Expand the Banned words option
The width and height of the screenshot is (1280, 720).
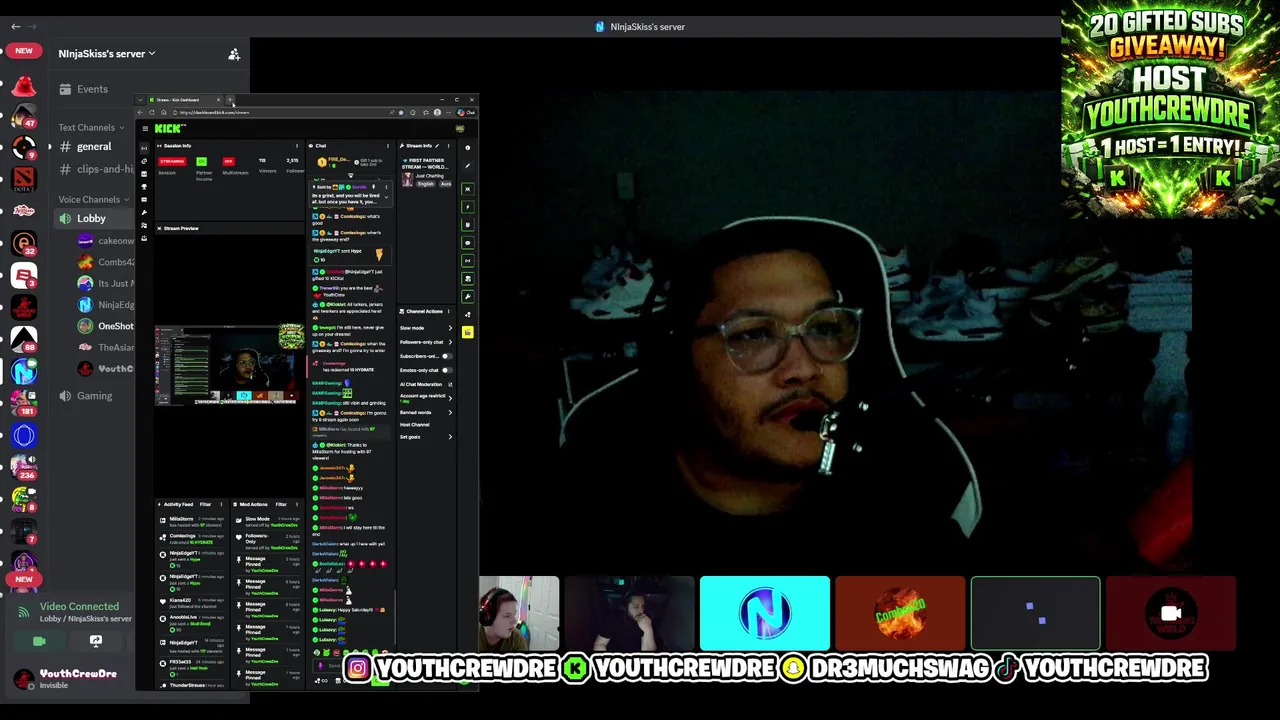tap(426, 412)
